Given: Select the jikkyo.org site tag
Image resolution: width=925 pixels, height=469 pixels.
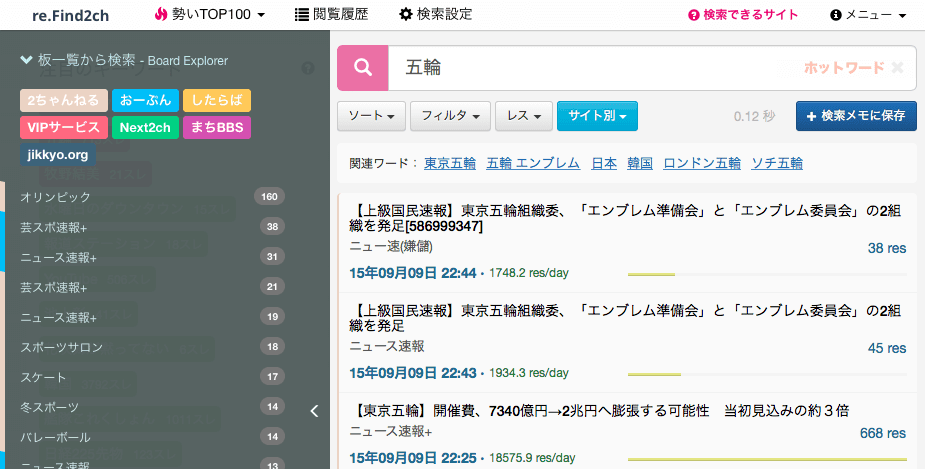Looking at the screenshot, I should (x=58, y=155).
